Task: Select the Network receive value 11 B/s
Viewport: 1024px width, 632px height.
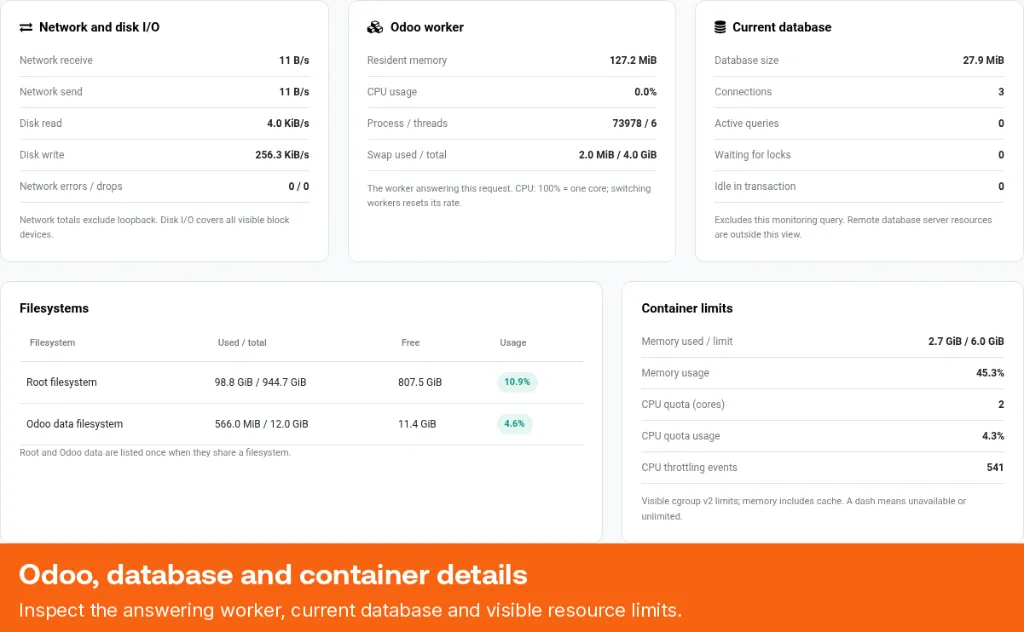Action: (x=294, y=60)
